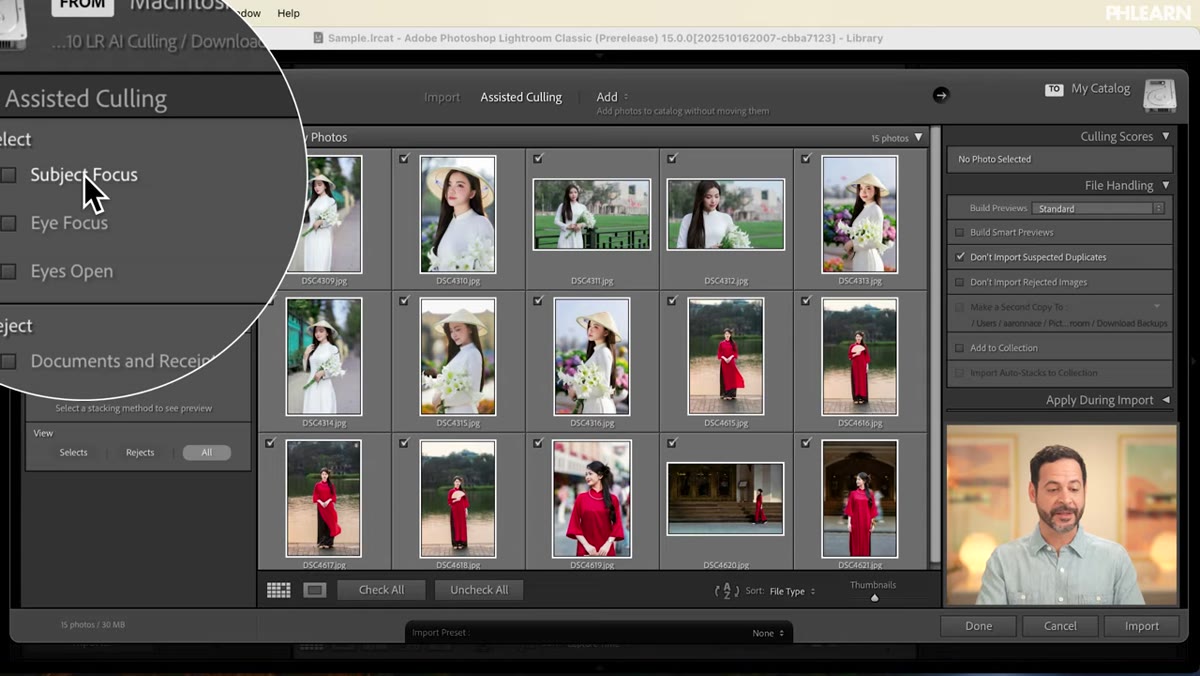This screenshot has height=676, width=1200.
Task: Click the Uncheck All button
Action: pos(479,590)
